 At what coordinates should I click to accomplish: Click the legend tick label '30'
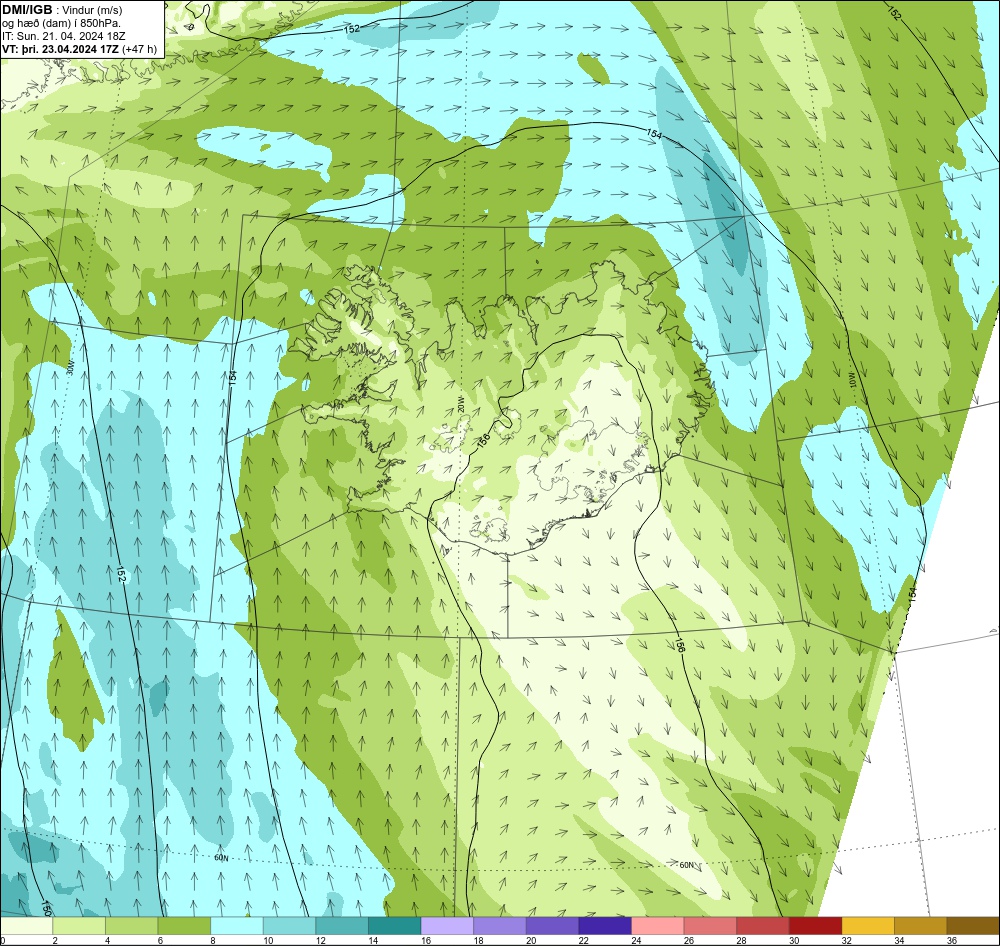[x=794, y=940]
